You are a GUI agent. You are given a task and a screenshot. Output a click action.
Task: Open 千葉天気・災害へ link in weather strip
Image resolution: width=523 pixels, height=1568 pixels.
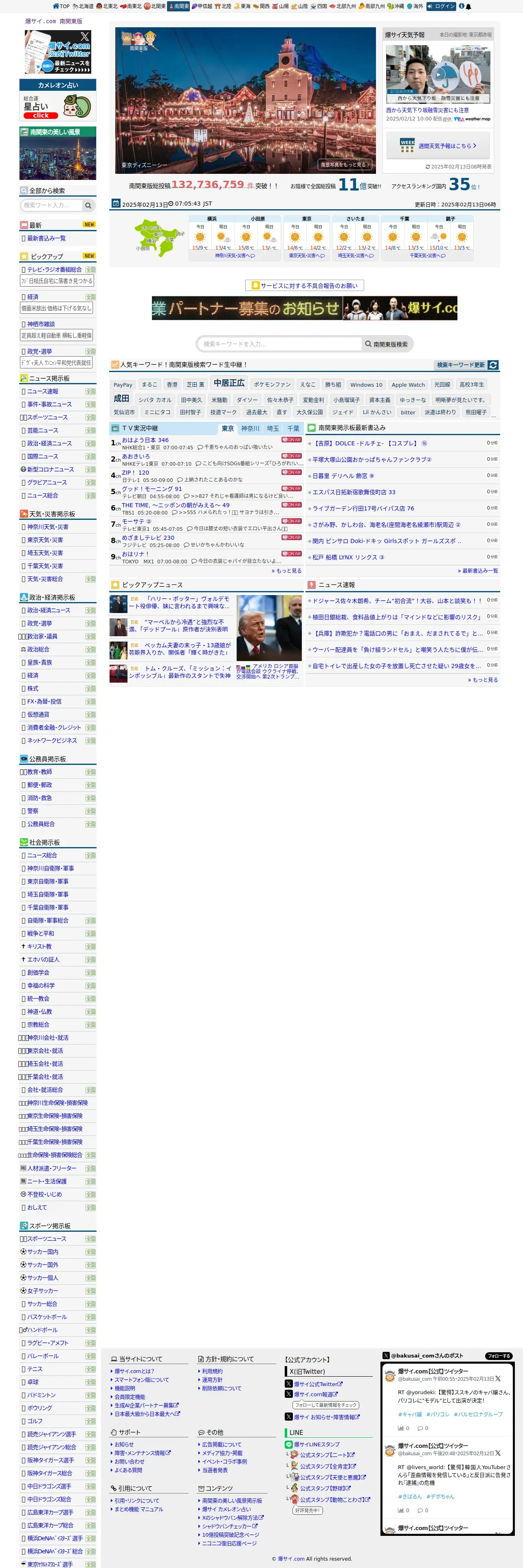[427, 256]
